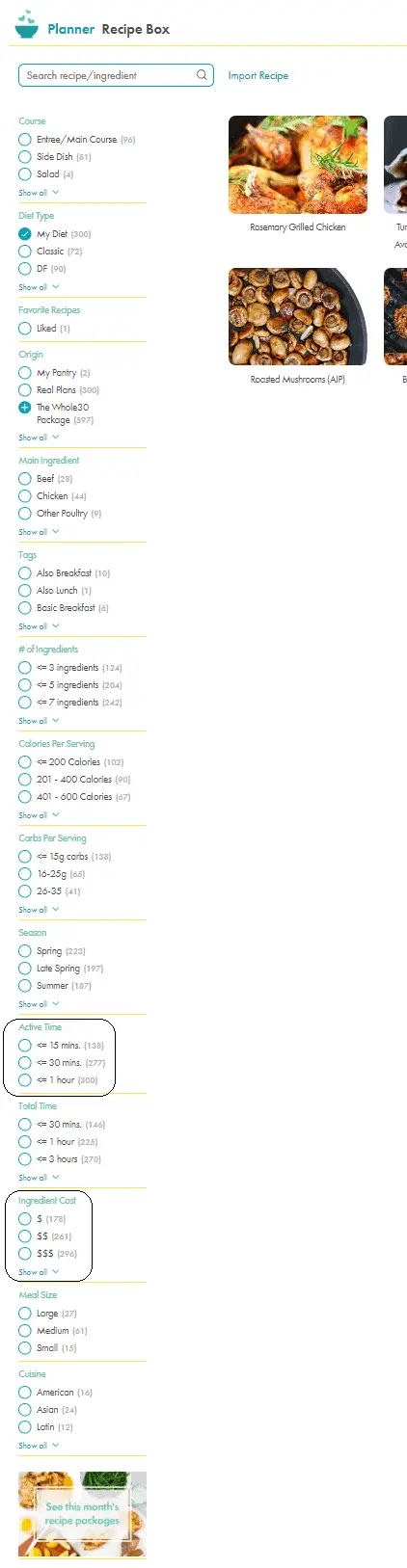Click the Import Recipe link
407x1568 pixels.
point(258,75)
